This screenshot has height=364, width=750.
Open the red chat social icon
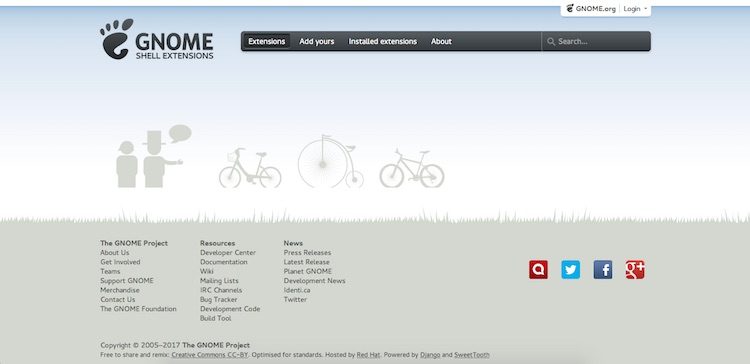pos(539,270)
